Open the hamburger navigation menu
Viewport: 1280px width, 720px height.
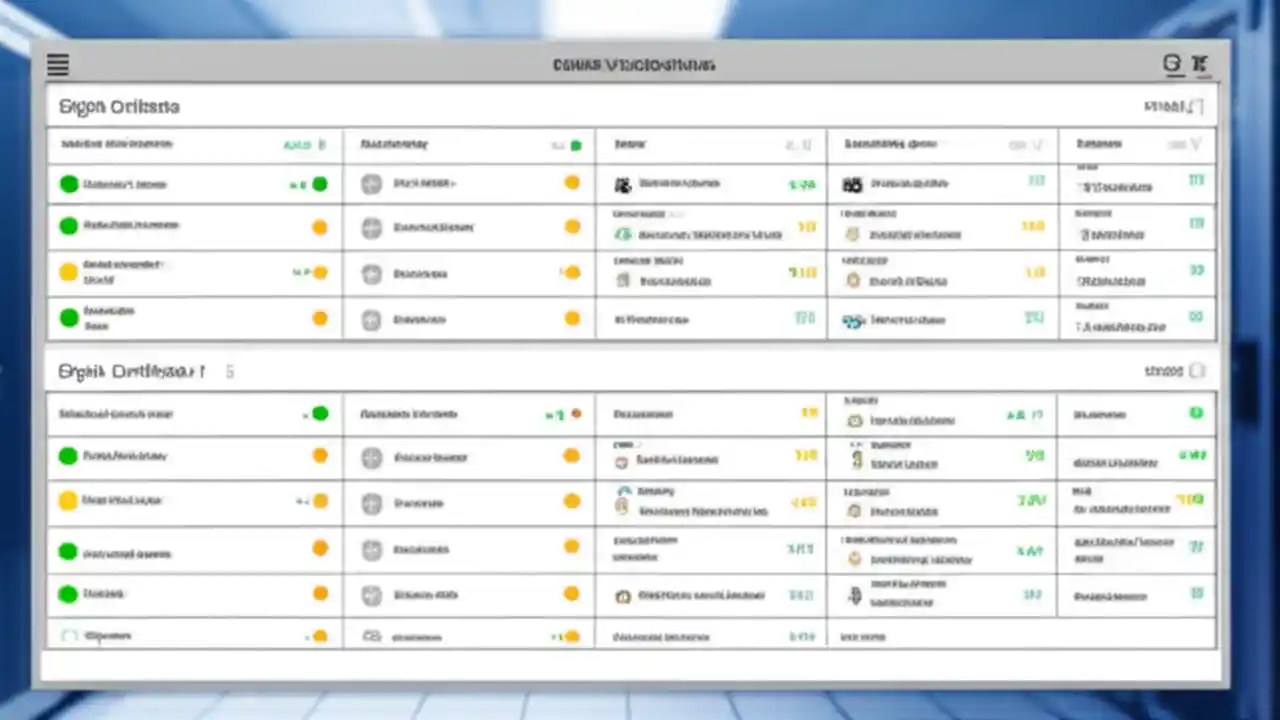click(x=57, y=65)
